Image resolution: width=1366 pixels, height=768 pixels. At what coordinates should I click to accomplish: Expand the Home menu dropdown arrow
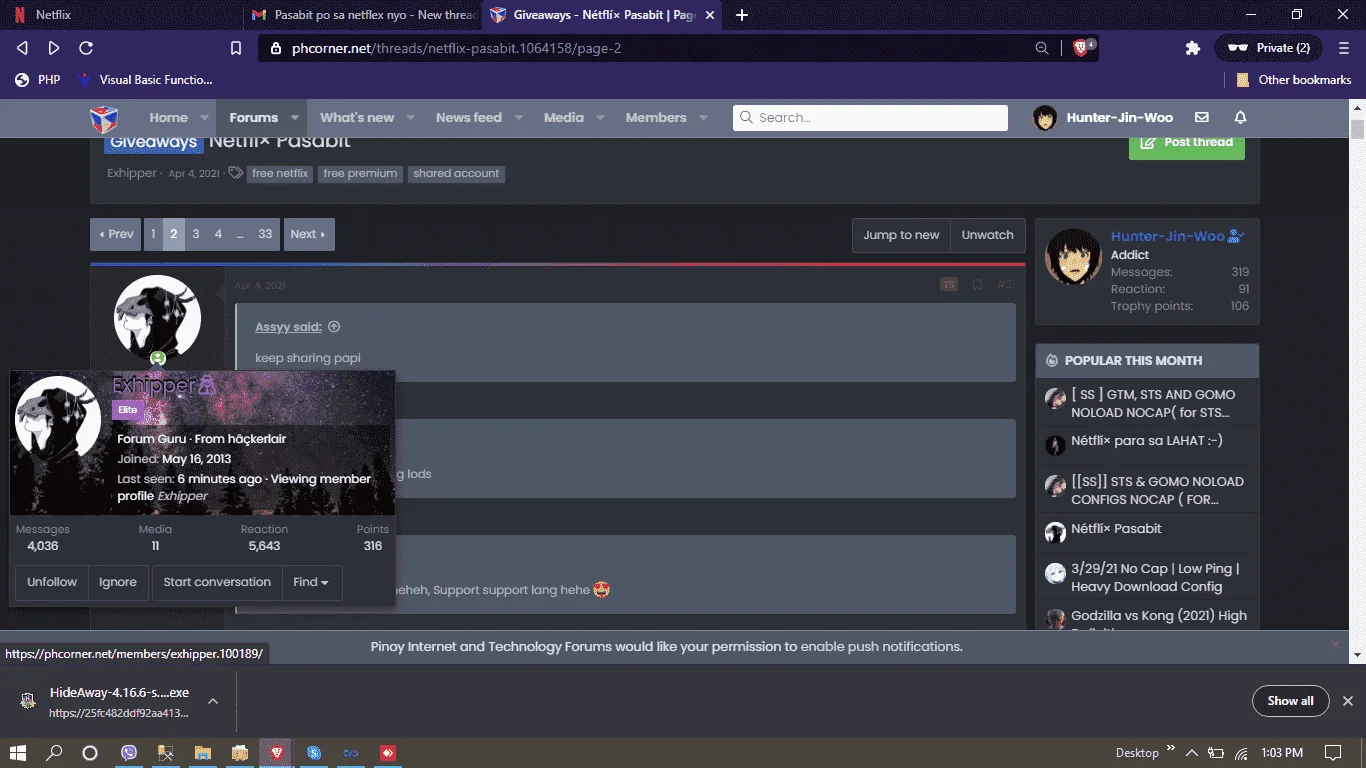point(204,118)
